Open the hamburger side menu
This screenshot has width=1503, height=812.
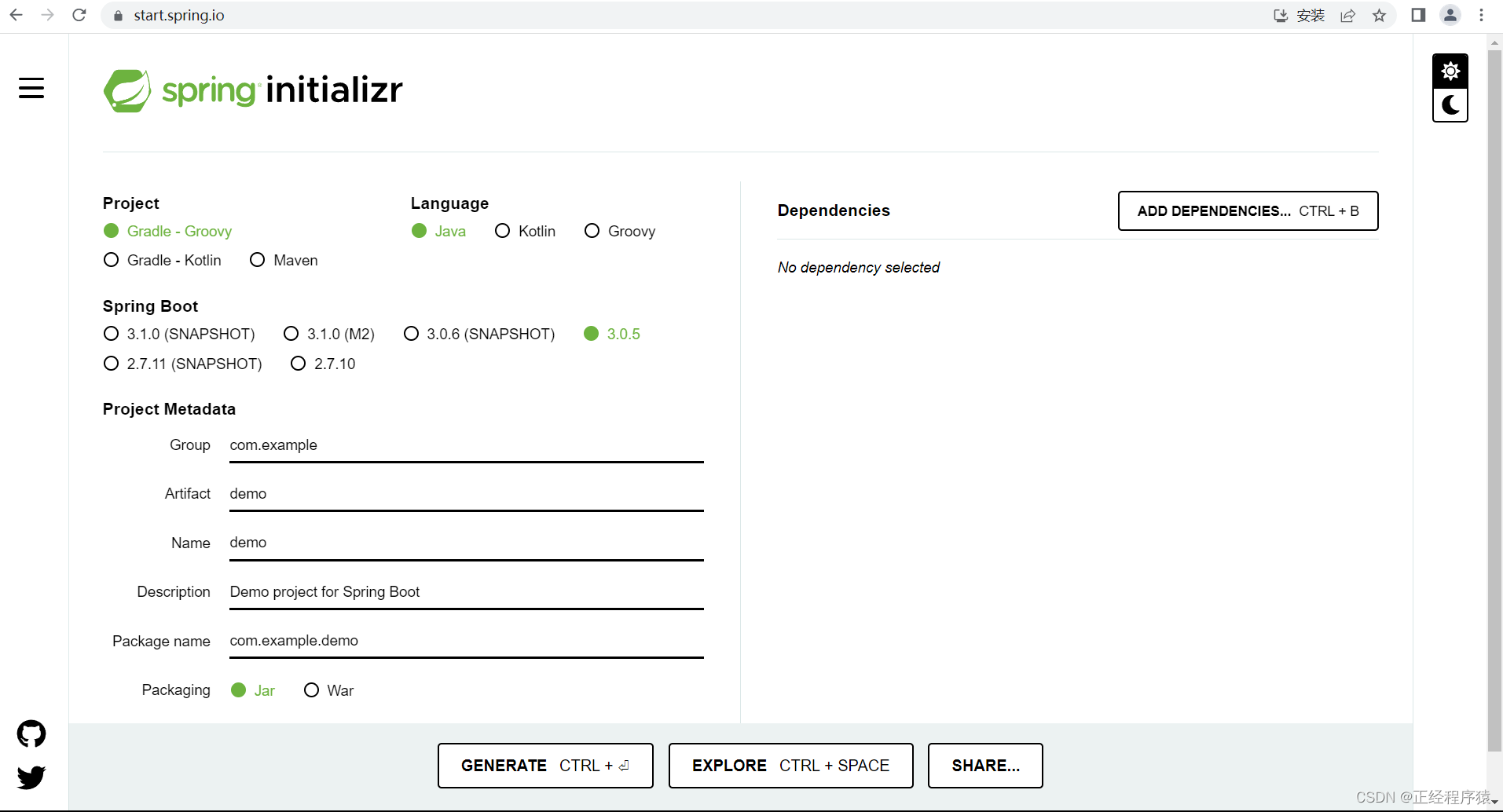pyautogui.click(x=31, y=88)
